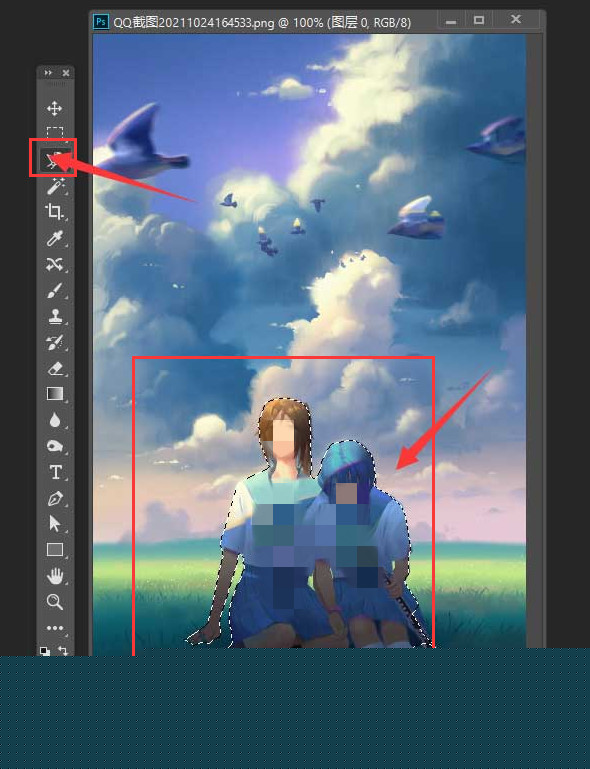The height and width of the screenshot is (769, 590).
Task: Select the Hand tool
Action: click(55, 575)
